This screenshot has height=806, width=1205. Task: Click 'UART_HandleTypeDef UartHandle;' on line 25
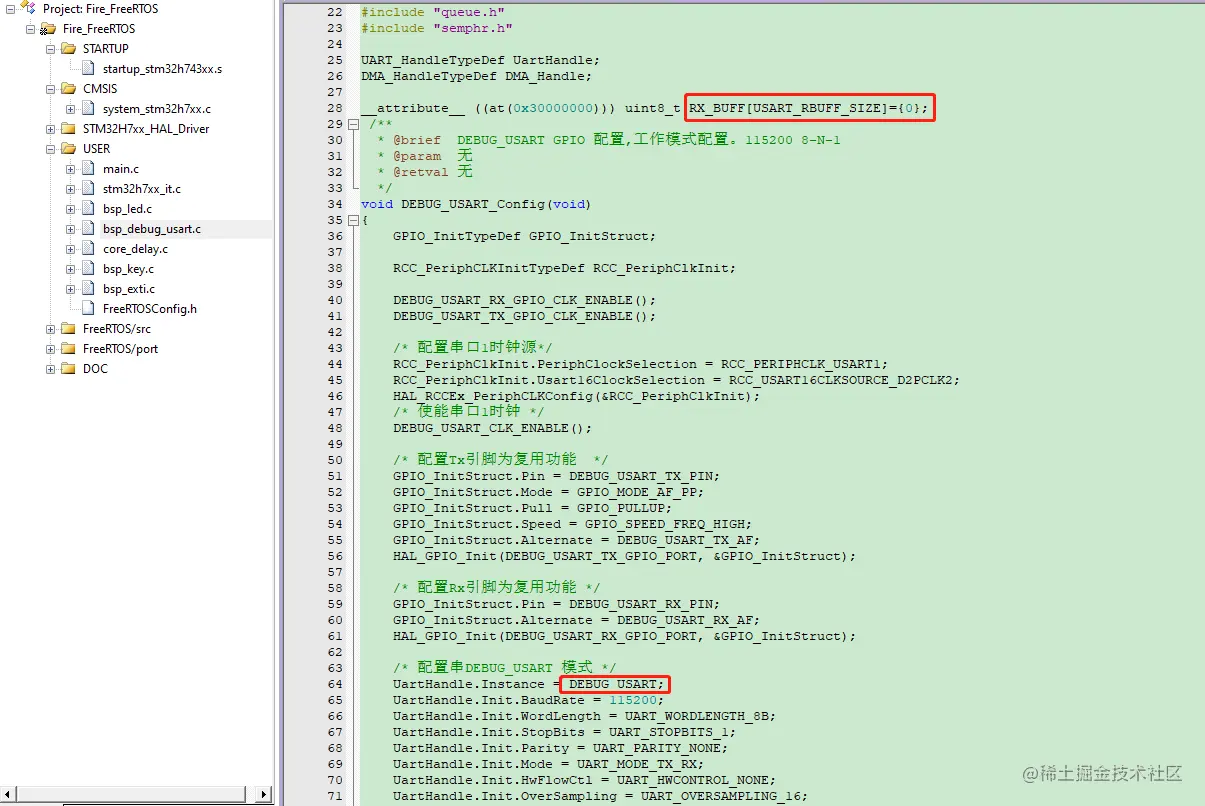pos(481,60)
